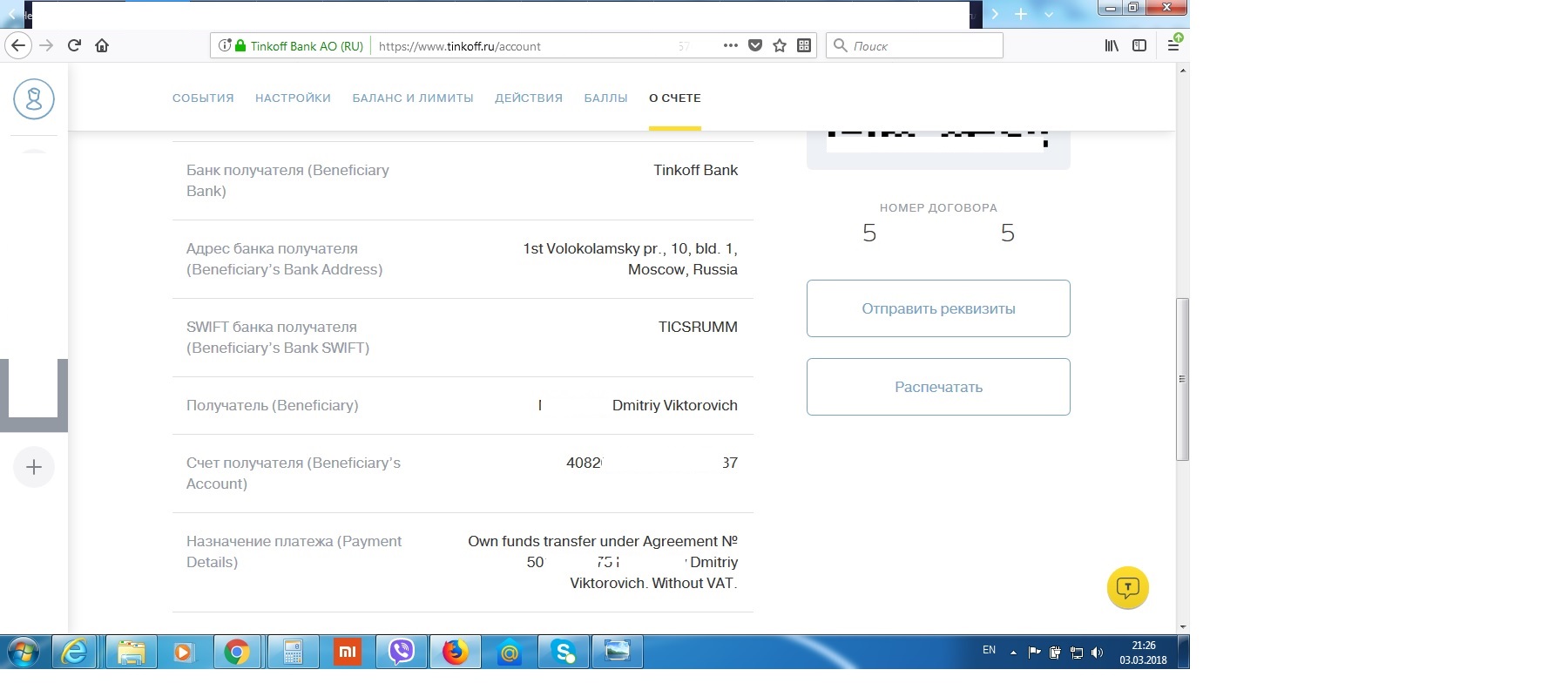Open Google Chrome from the taskbar
Screen dimensions: 1568x690
pos(236,652)
